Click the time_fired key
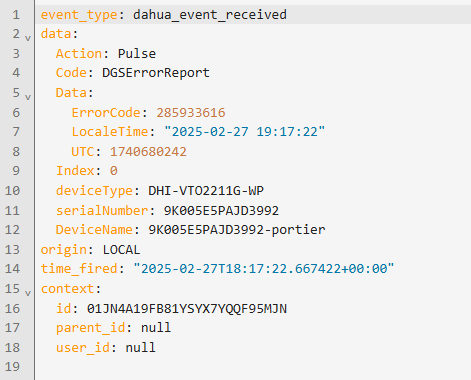Screen dimensions: 471x380 79,269
